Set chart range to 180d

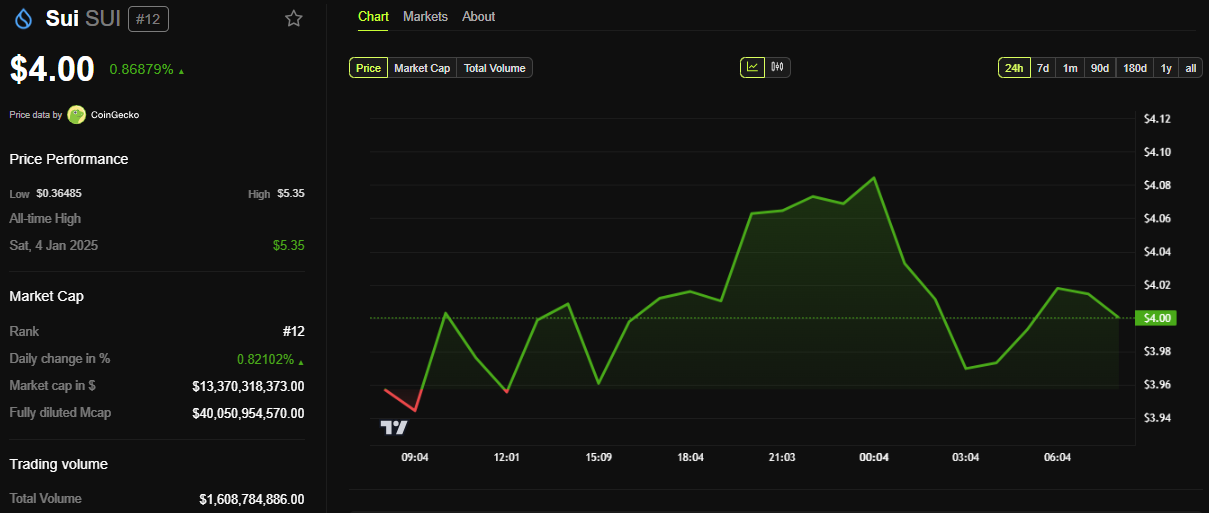tap(1135, 68)
